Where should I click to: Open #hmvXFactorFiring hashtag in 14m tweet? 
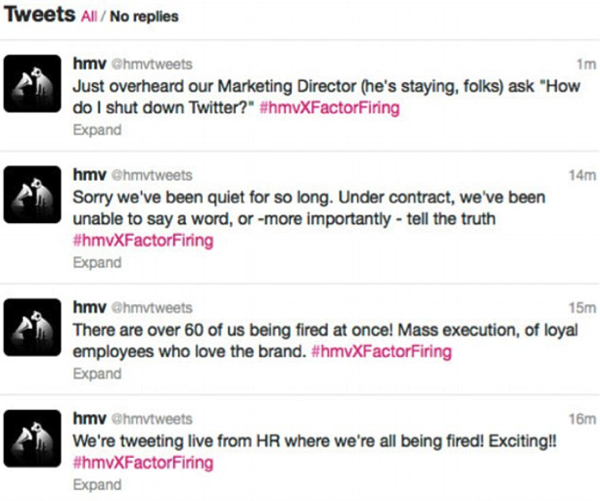tap(143, 241)
